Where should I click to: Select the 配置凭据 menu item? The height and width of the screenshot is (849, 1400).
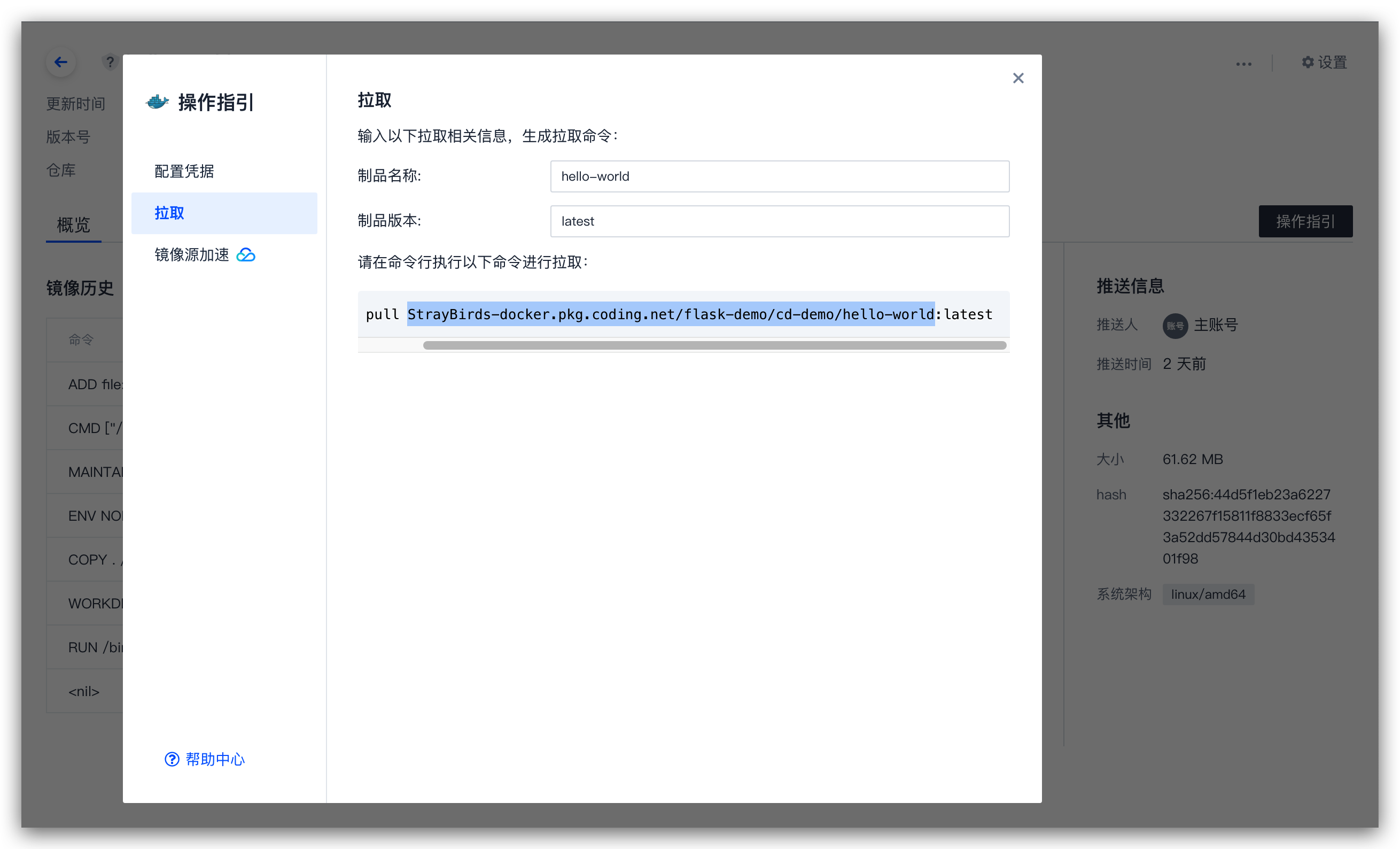pyautogui.click(x=224, y=171)
